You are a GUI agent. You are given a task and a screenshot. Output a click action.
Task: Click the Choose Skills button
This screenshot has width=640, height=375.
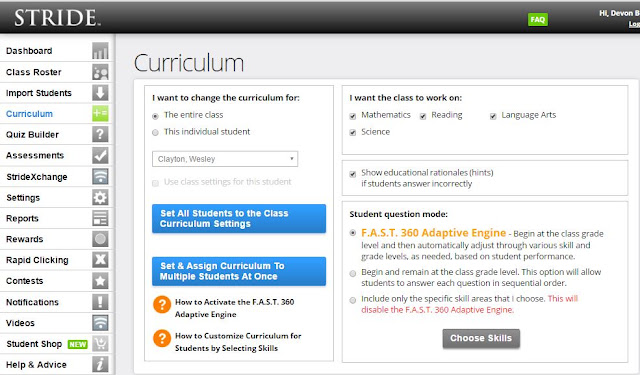481,338
